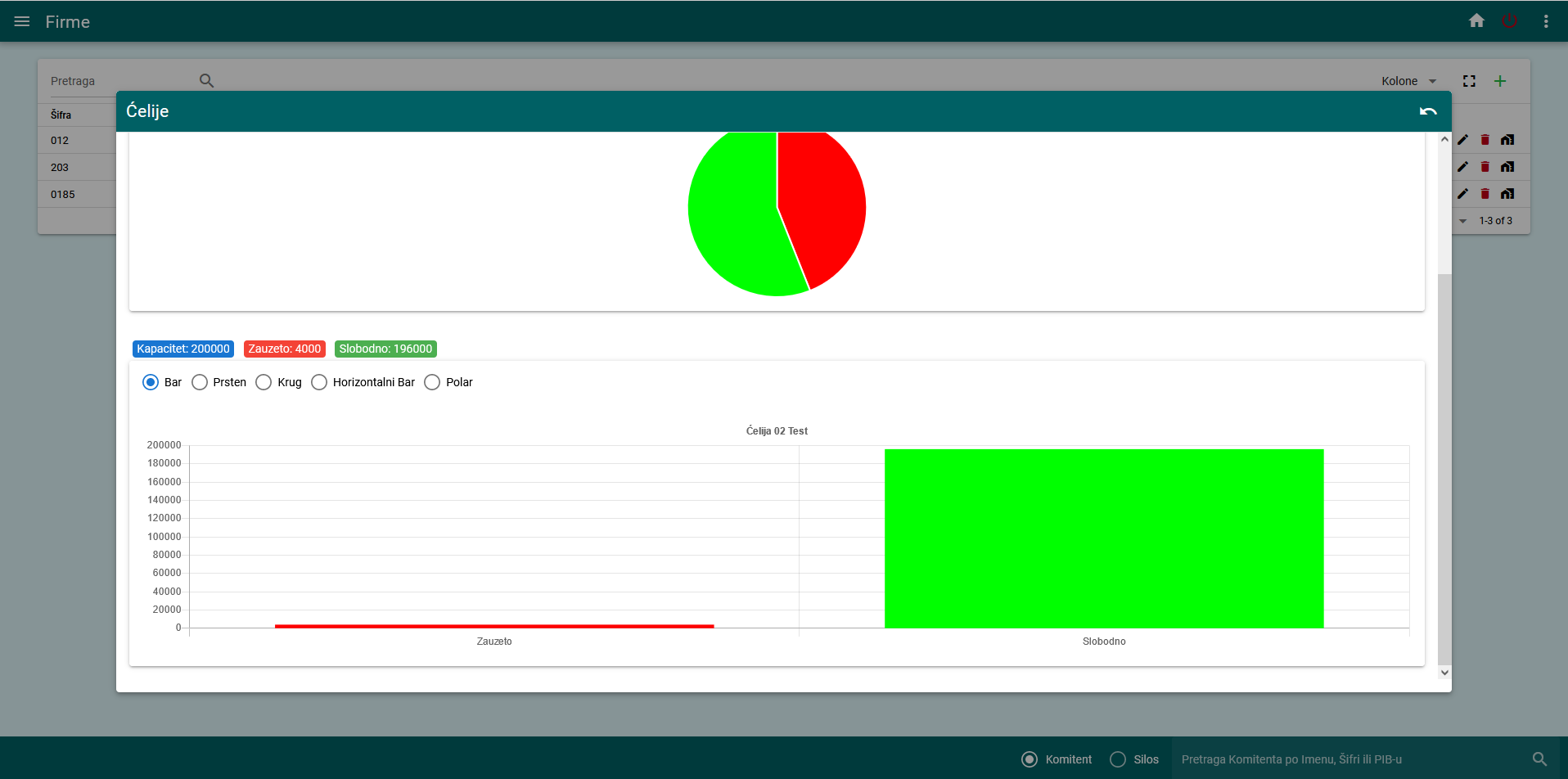
Task: Switch search mode to Silos
Action: point(1118,759)
